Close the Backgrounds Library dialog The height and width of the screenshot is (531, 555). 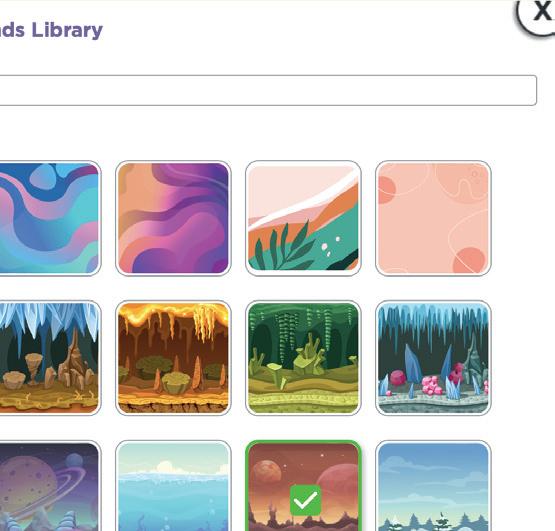pyautogui.click(x=538, y=14)
